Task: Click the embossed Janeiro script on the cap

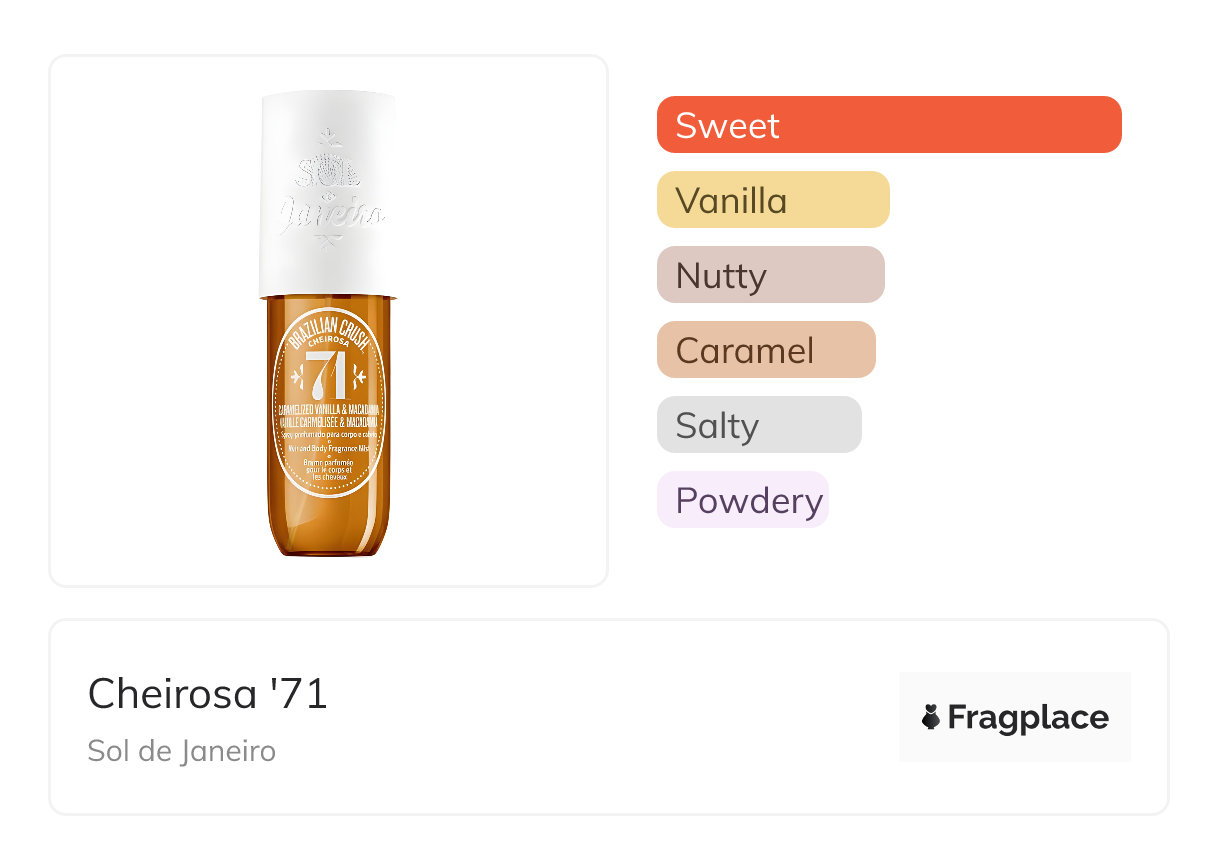Action: click(x=328, y=213)
